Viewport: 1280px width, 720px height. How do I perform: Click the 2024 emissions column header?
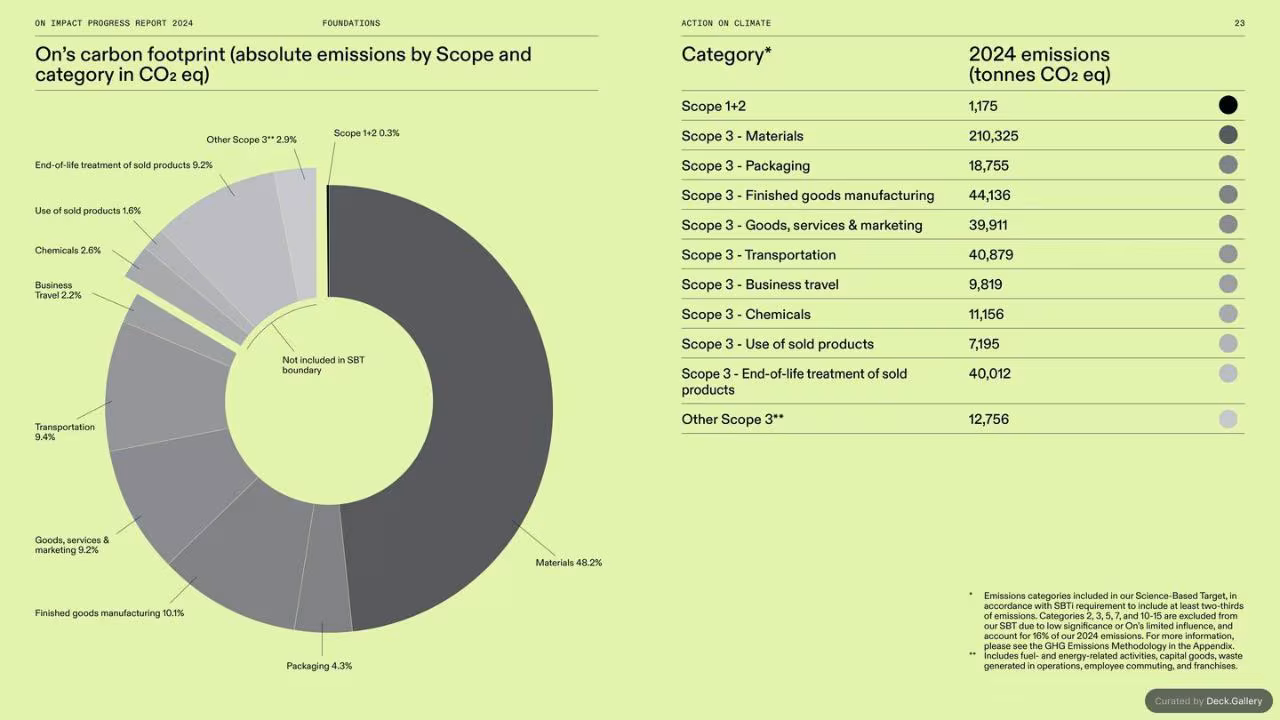point(1040,64)
